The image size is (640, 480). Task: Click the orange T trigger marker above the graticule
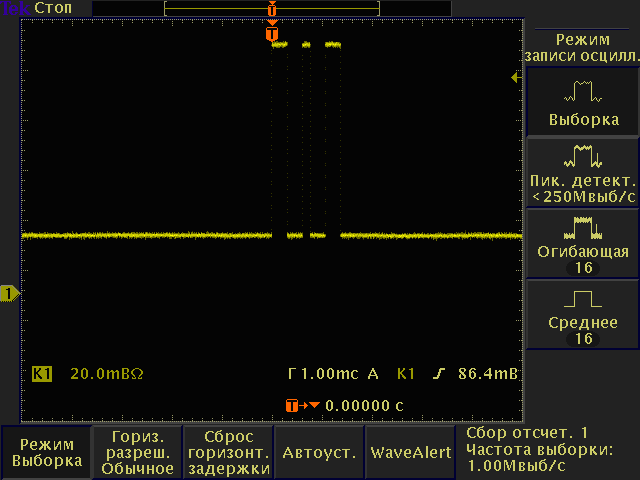(272, 34)
